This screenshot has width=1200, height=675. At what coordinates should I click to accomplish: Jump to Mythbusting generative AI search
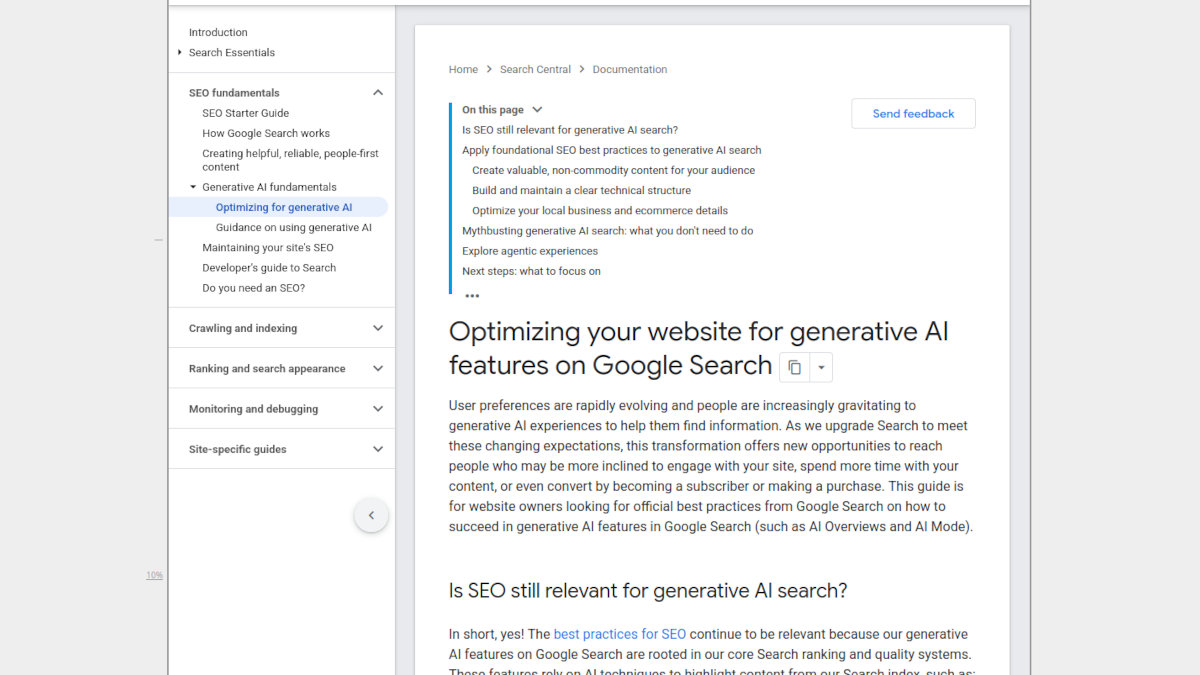(x=608, y=230)
